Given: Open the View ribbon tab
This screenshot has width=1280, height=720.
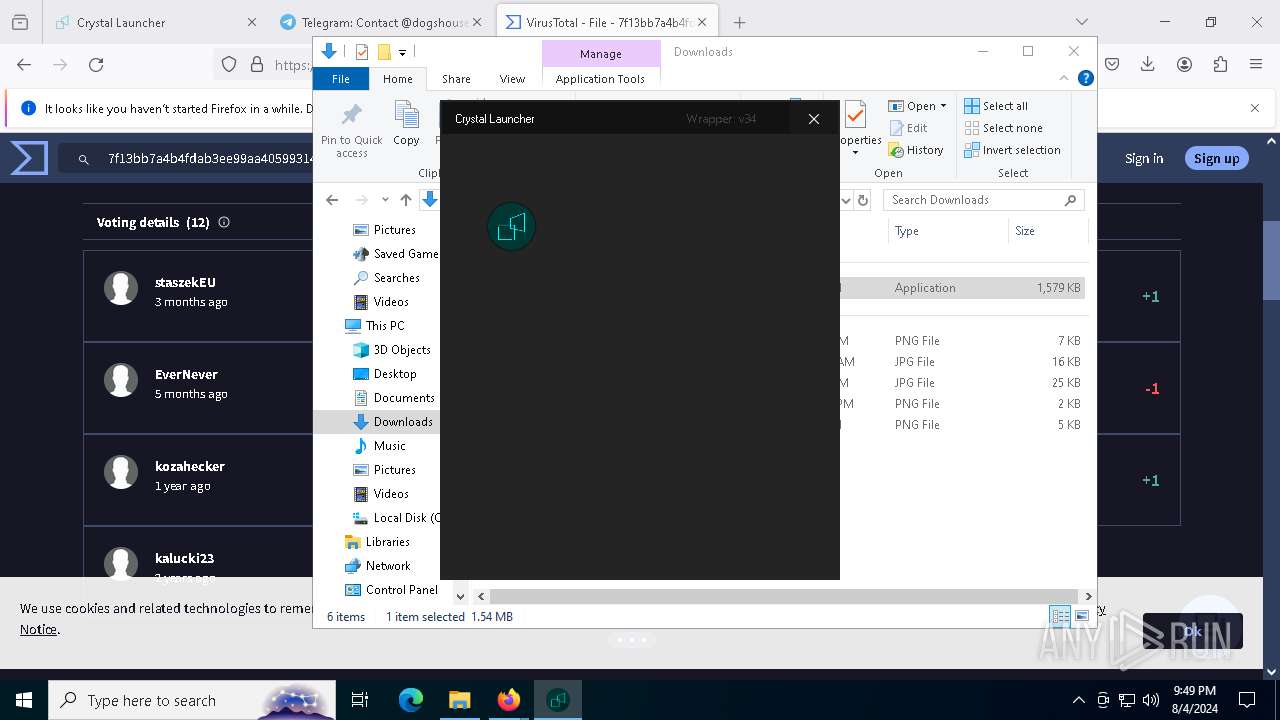Looking at the screenshot, I should click(x=512, y=79).
